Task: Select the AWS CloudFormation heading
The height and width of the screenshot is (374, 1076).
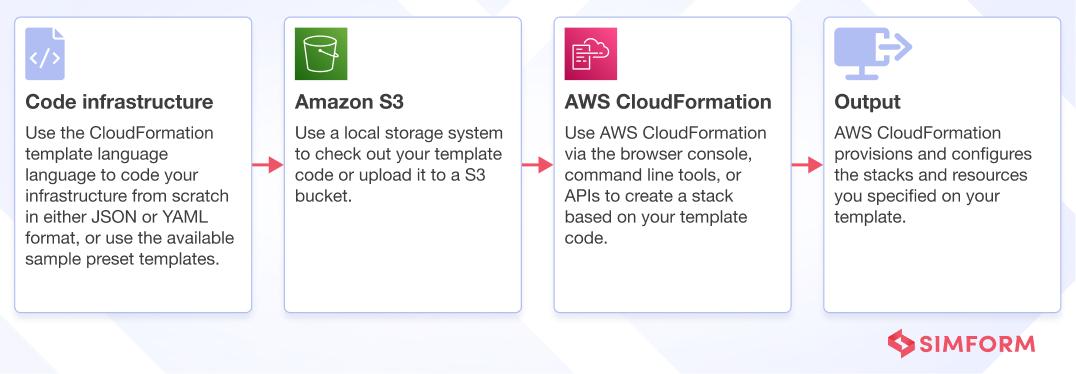Action: [668, 102]
